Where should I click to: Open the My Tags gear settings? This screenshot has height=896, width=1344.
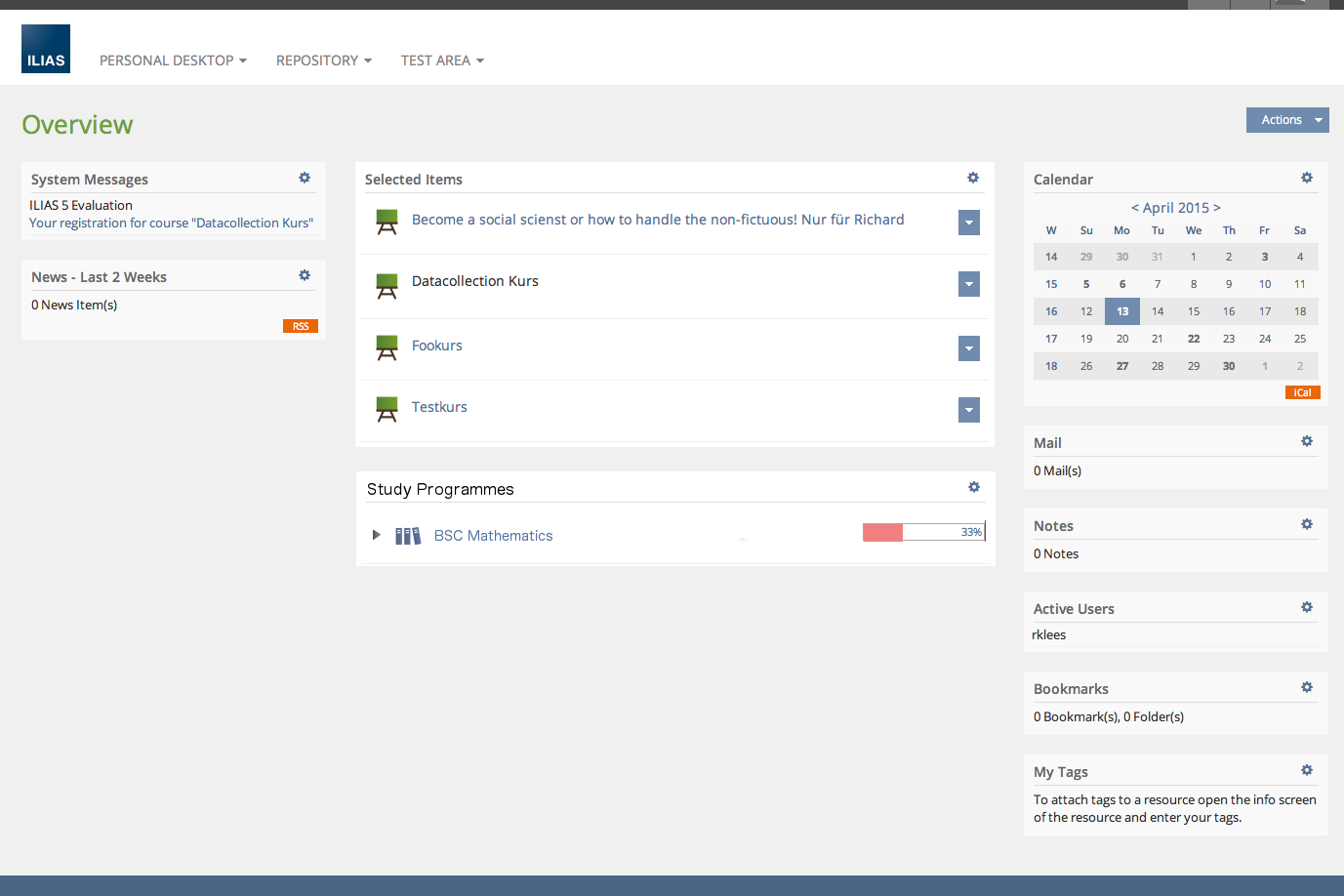click(x=1307, y=770)
